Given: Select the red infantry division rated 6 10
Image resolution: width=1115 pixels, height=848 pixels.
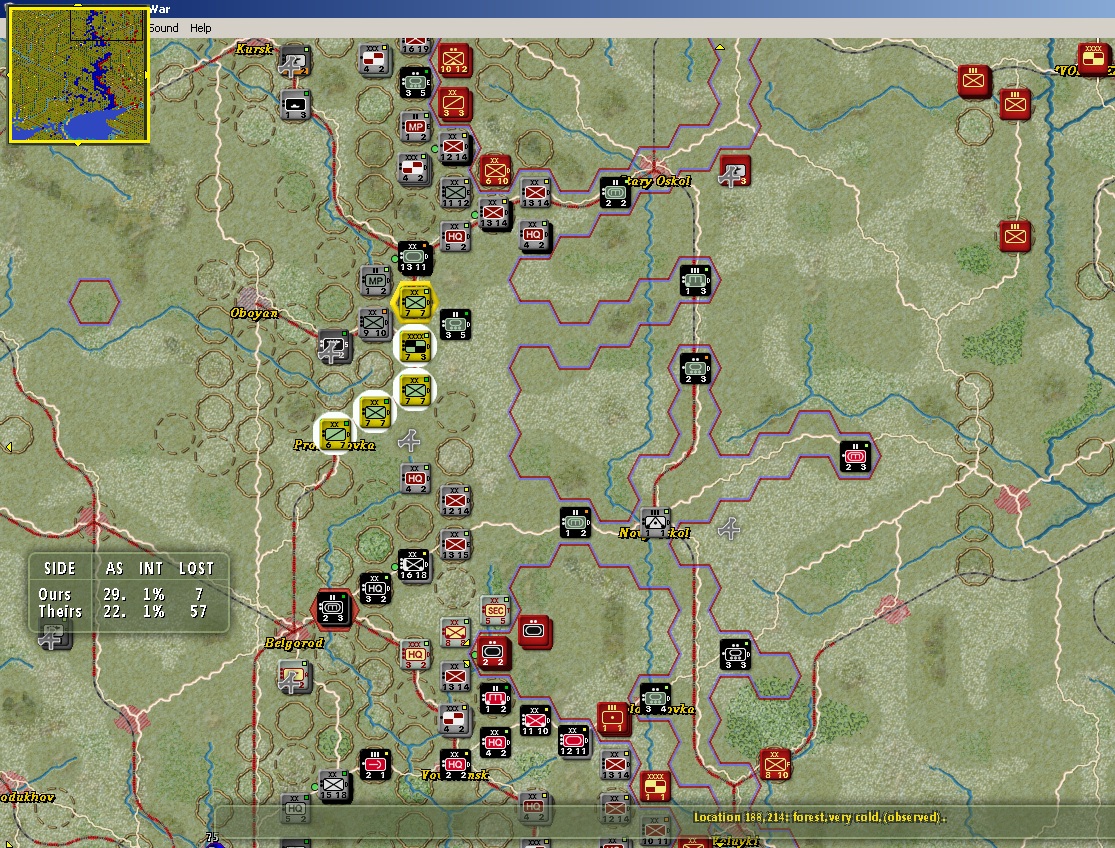Looking at the screenshot, I should point(495,171).
